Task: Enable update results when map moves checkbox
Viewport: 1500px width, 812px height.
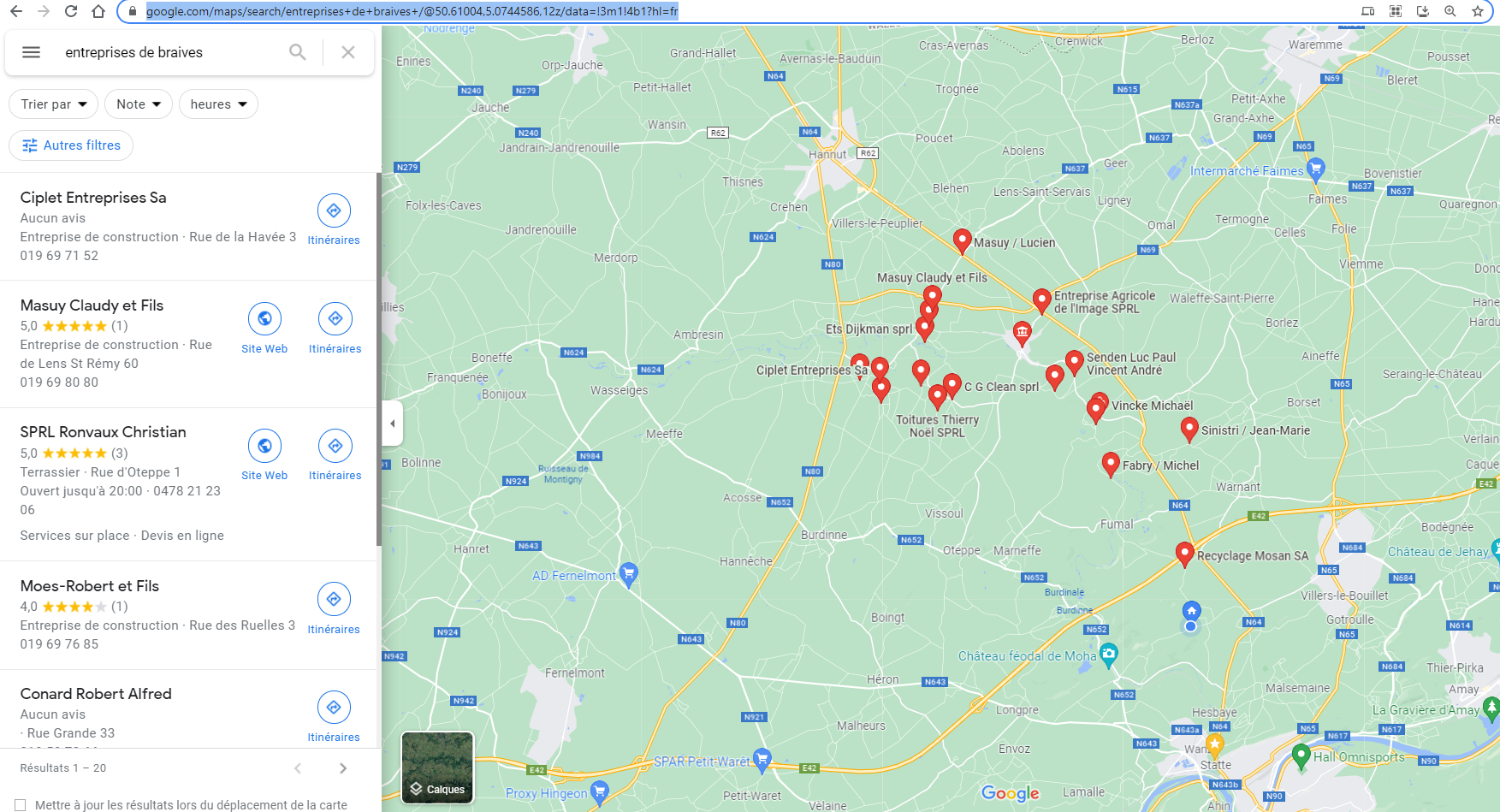Action: click(21, 805)
